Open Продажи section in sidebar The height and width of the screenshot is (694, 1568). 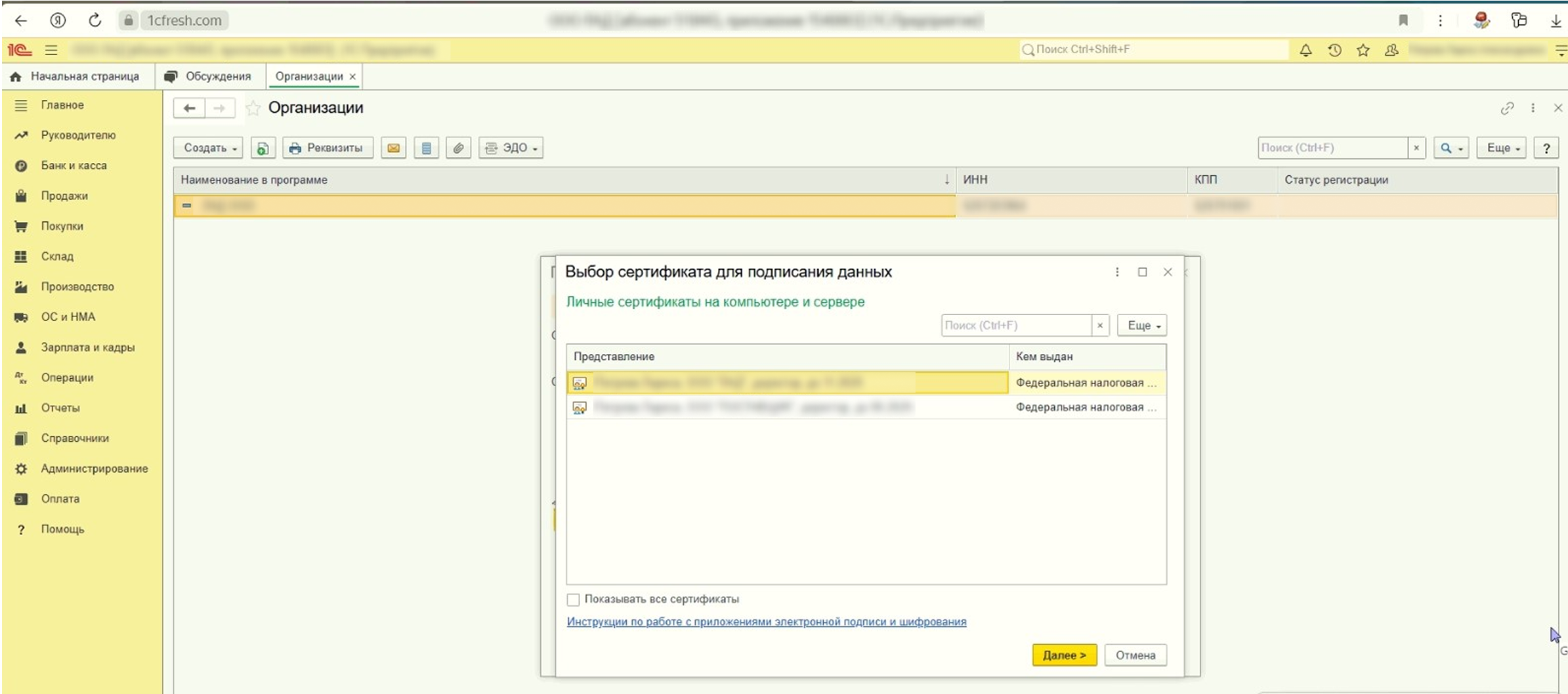64,196
